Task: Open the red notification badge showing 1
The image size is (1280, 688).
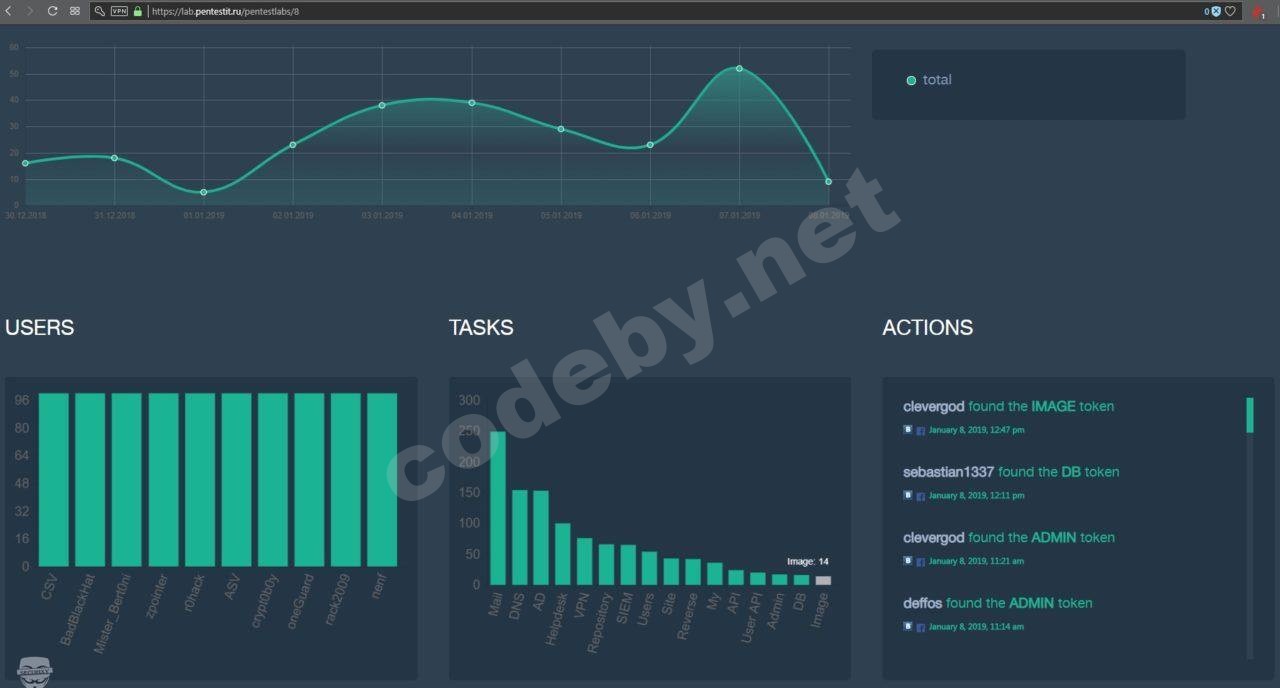Action: (x=1258, y=13)
